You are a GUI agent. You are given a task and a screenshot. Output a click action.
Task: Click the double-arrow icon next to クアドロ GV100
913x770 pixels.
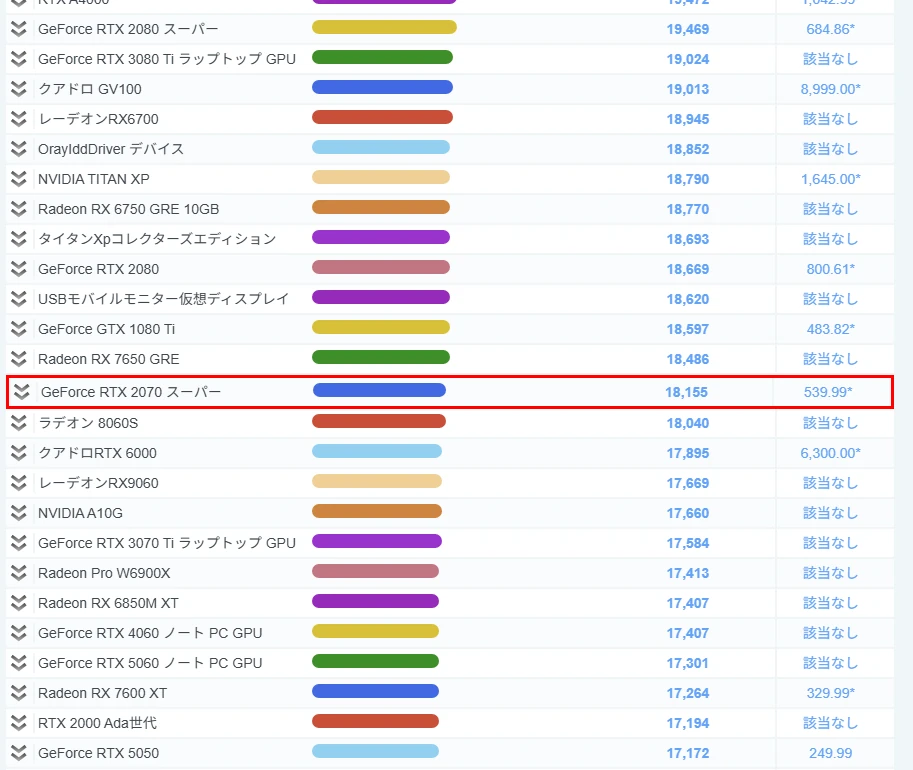pos(18,89)
